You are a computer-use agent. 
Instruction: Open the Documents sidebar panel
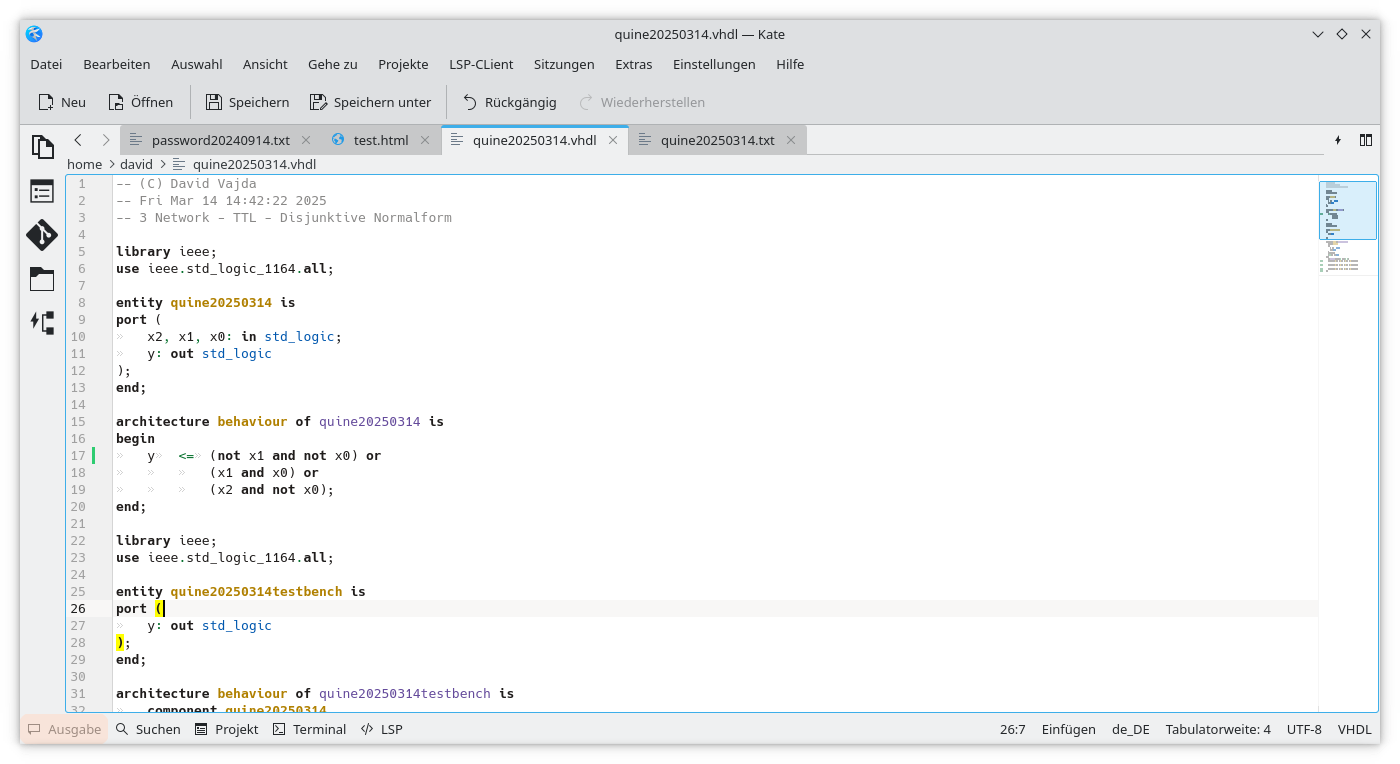pyautogui.click(x=43, y=146)
